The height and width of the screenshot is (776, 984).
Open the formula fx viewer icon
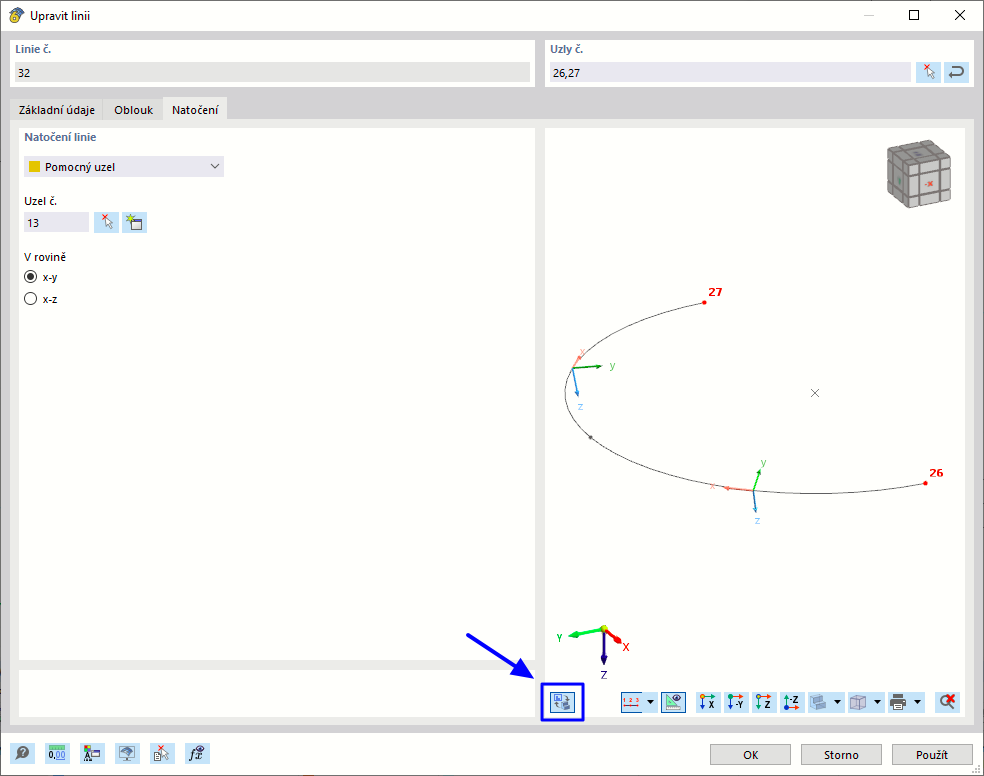[x=197, y=753]
